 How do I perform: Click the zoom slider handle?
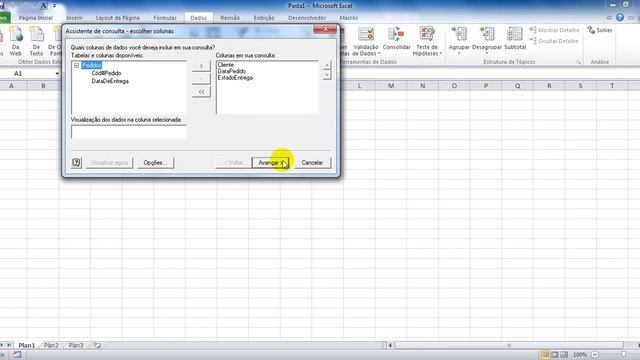coord(623,355)
